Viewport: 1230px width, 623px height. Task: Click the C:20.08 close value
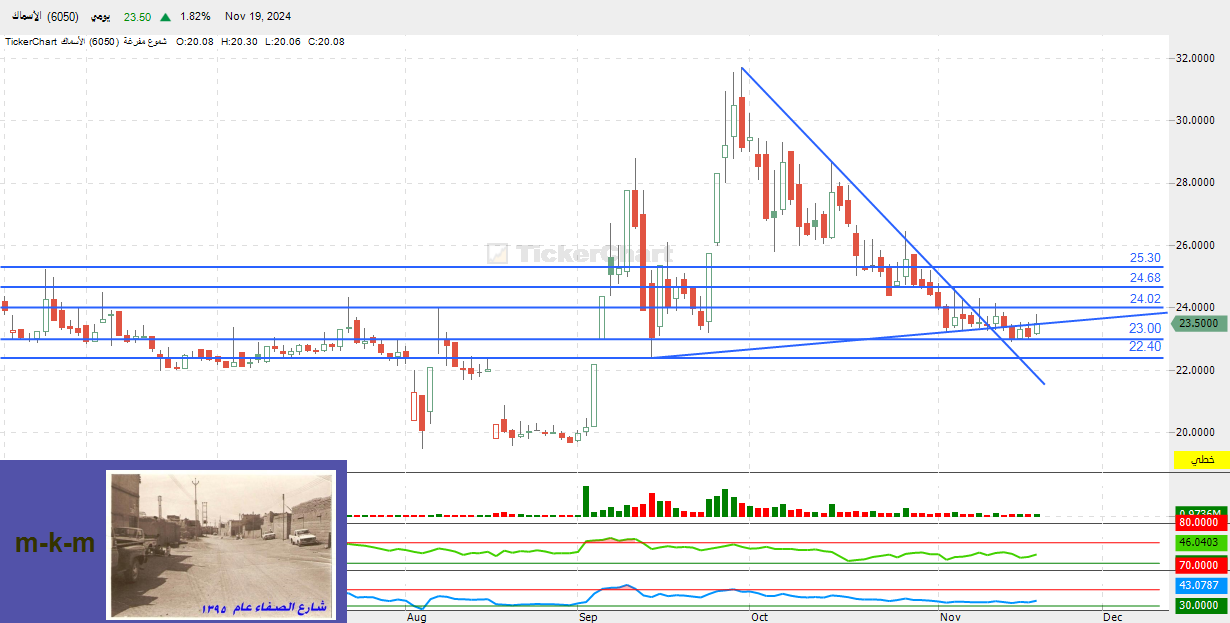326,42
